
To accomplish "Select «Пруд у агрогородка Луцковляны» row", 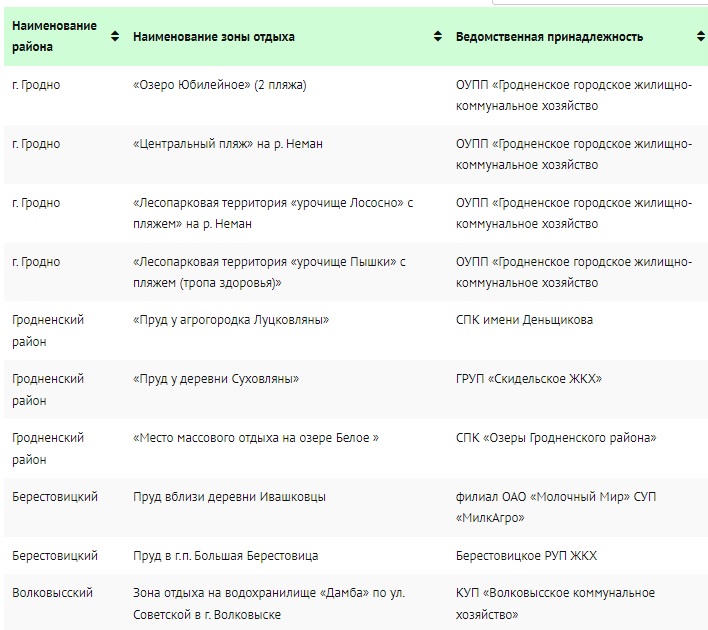I will coord(354,331).
